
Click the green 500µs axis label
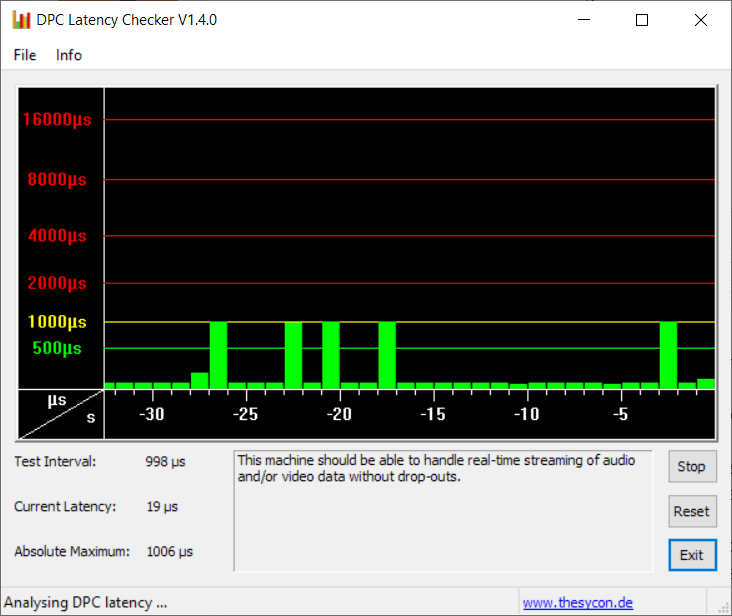coord(57,348)
